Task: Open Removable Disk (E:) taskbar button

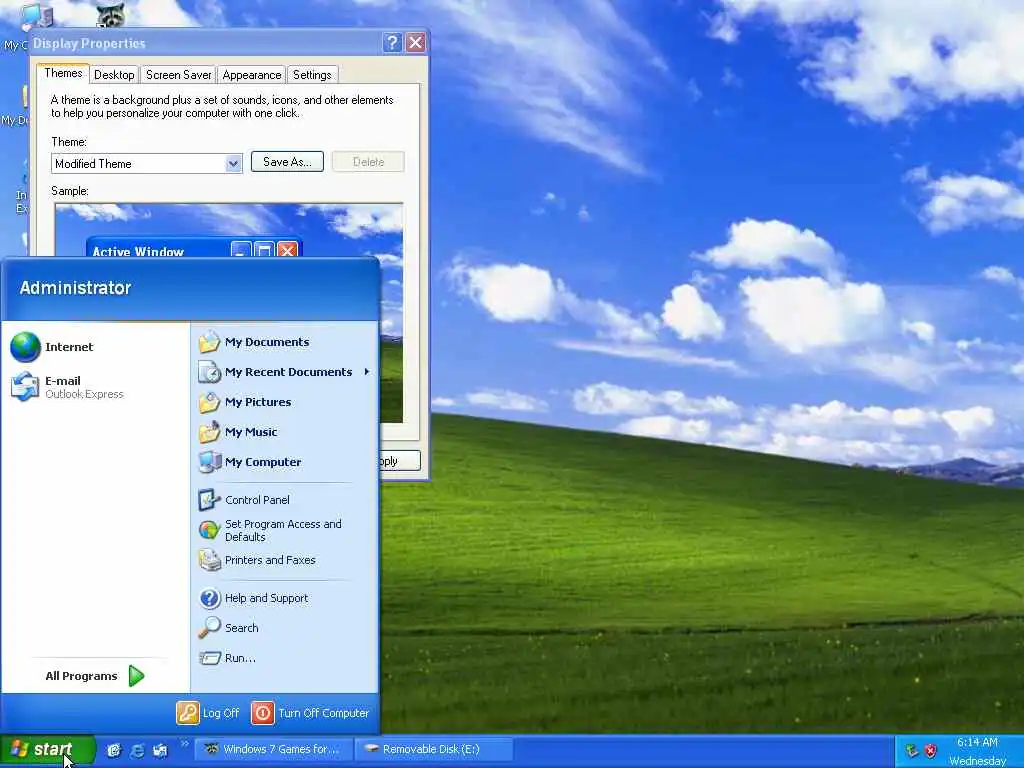Action: (x=433, y=750)
